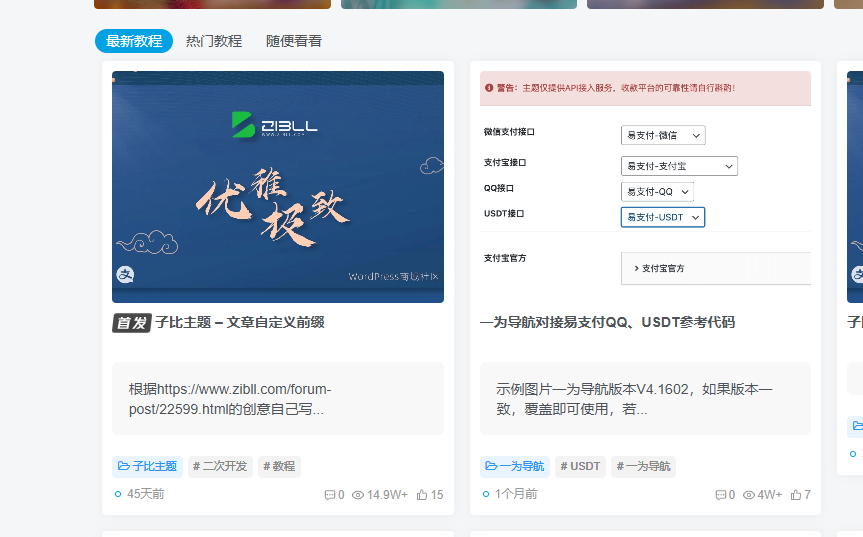Click the 一为导航 category folder tag
Viewport: 863px width, 537px height.
[515, 467]
